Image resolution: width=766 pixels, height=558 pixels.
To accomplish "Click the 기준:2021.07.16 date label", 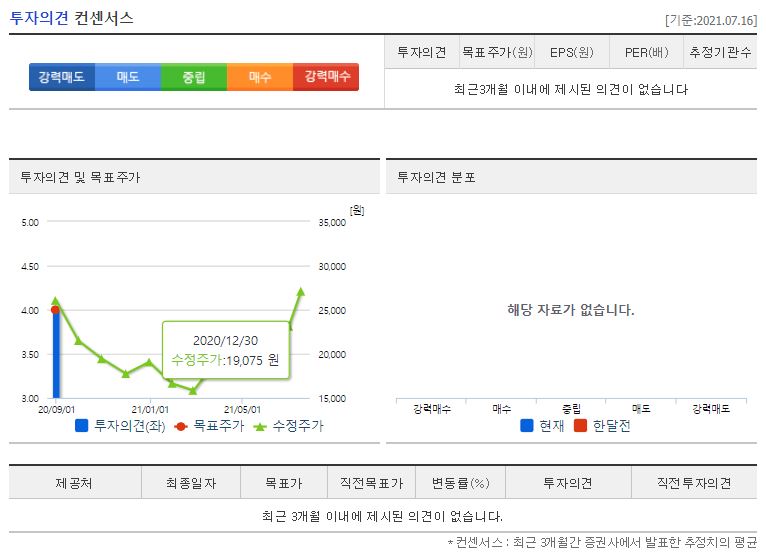I will pyautogui.click(x=711, y=21).
